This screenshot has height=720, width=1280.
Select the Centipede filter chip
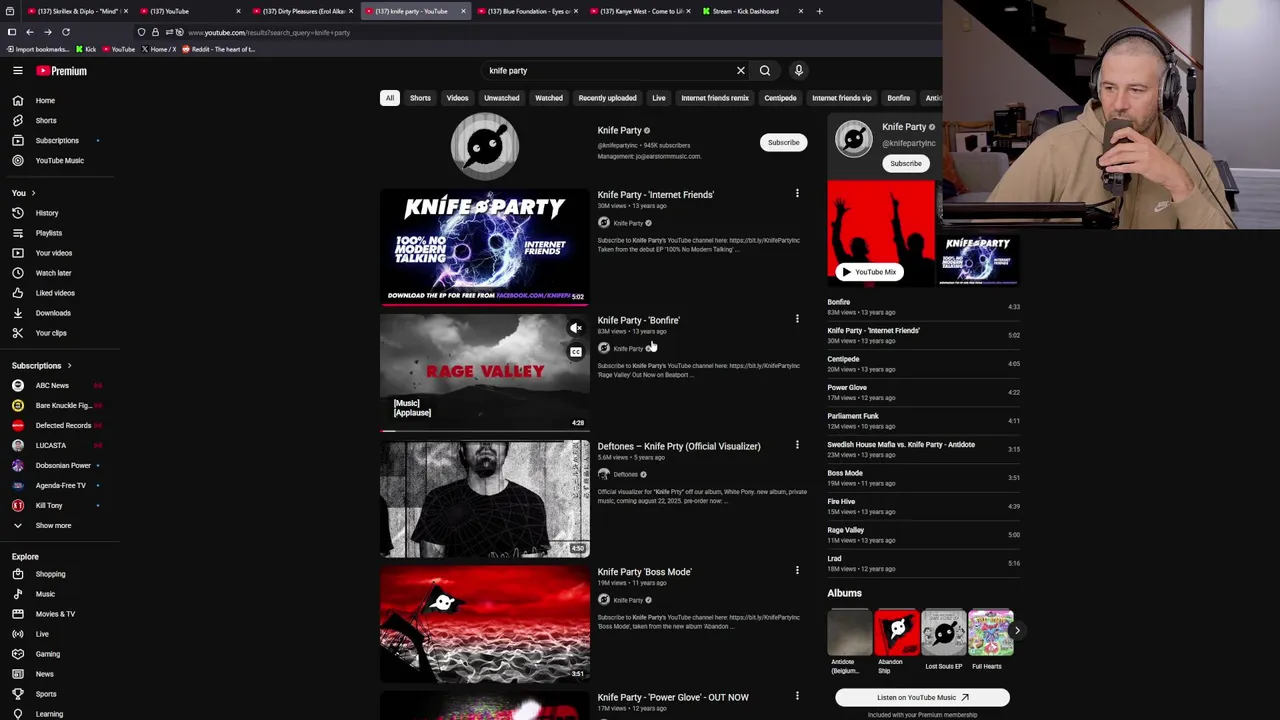click(x=780, y=98)
